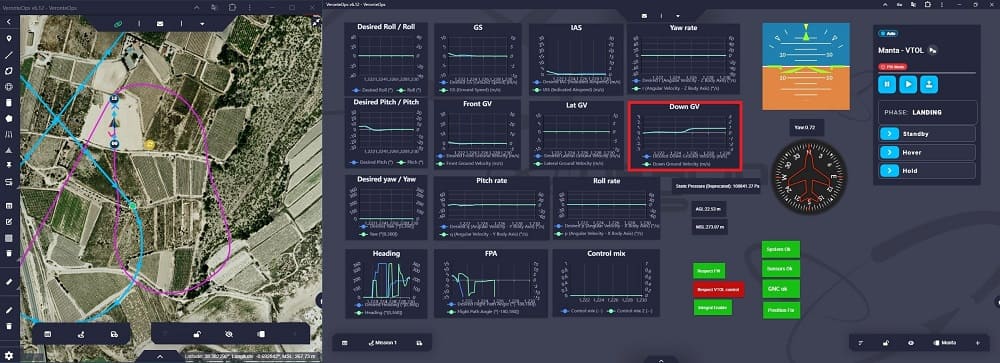Click the green link icon on the map toolbar
The width and height of the screenshot is (1000, 363).
118,24
